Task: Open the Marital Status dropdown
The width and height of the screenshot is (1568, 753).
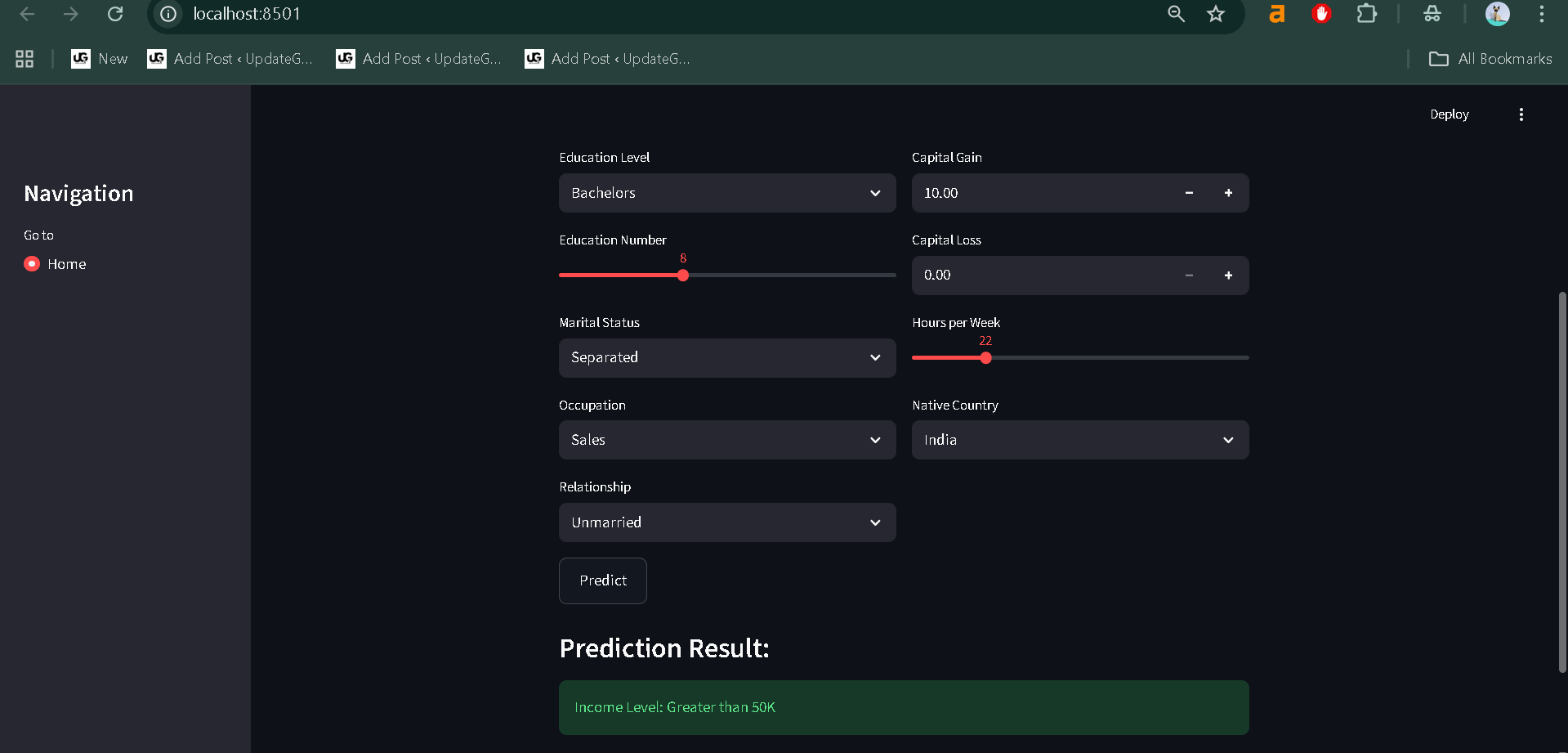Action: [x=726, y=358]
